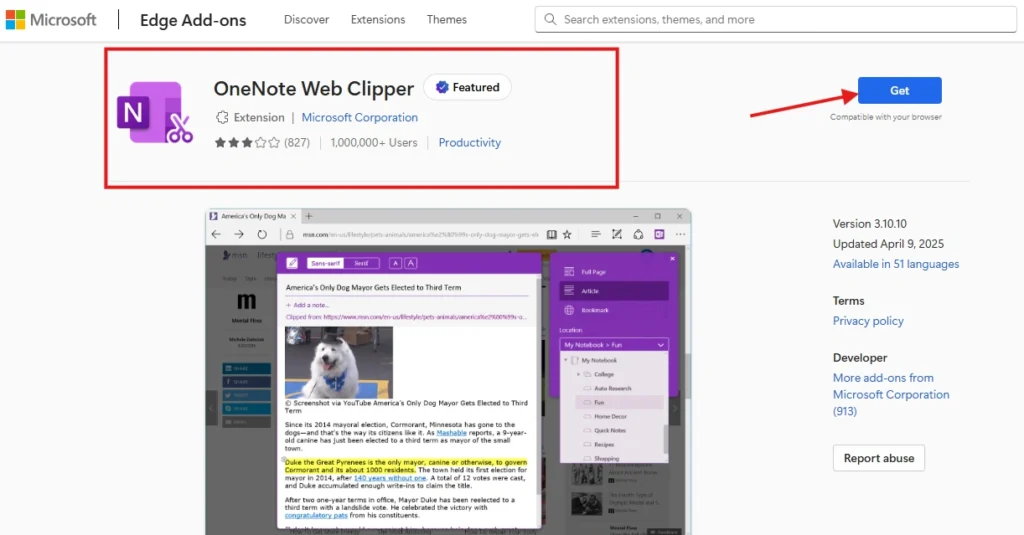Click the Edge Add-ons title in the header
Screen dimensions: 1024x535
[x=193, y=20]
